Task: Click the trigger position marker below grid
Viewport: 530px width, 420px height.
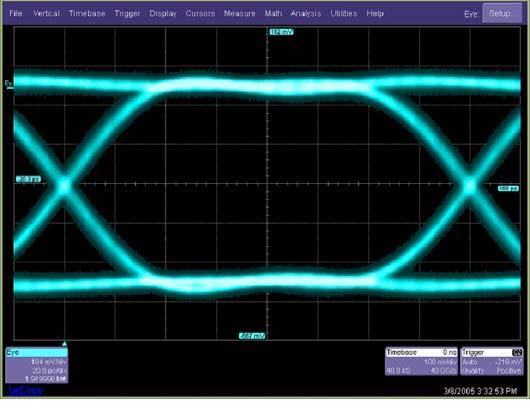Action: 64,344
